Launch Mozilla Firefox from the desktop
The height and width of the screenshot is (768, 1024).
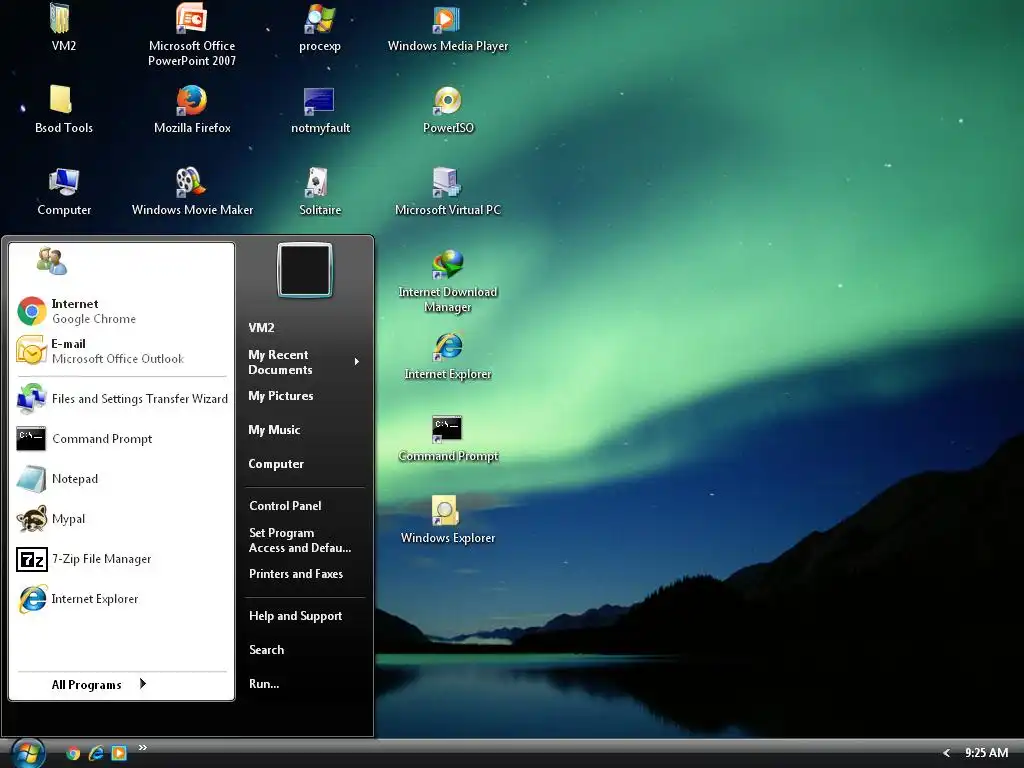coord(191,109)
